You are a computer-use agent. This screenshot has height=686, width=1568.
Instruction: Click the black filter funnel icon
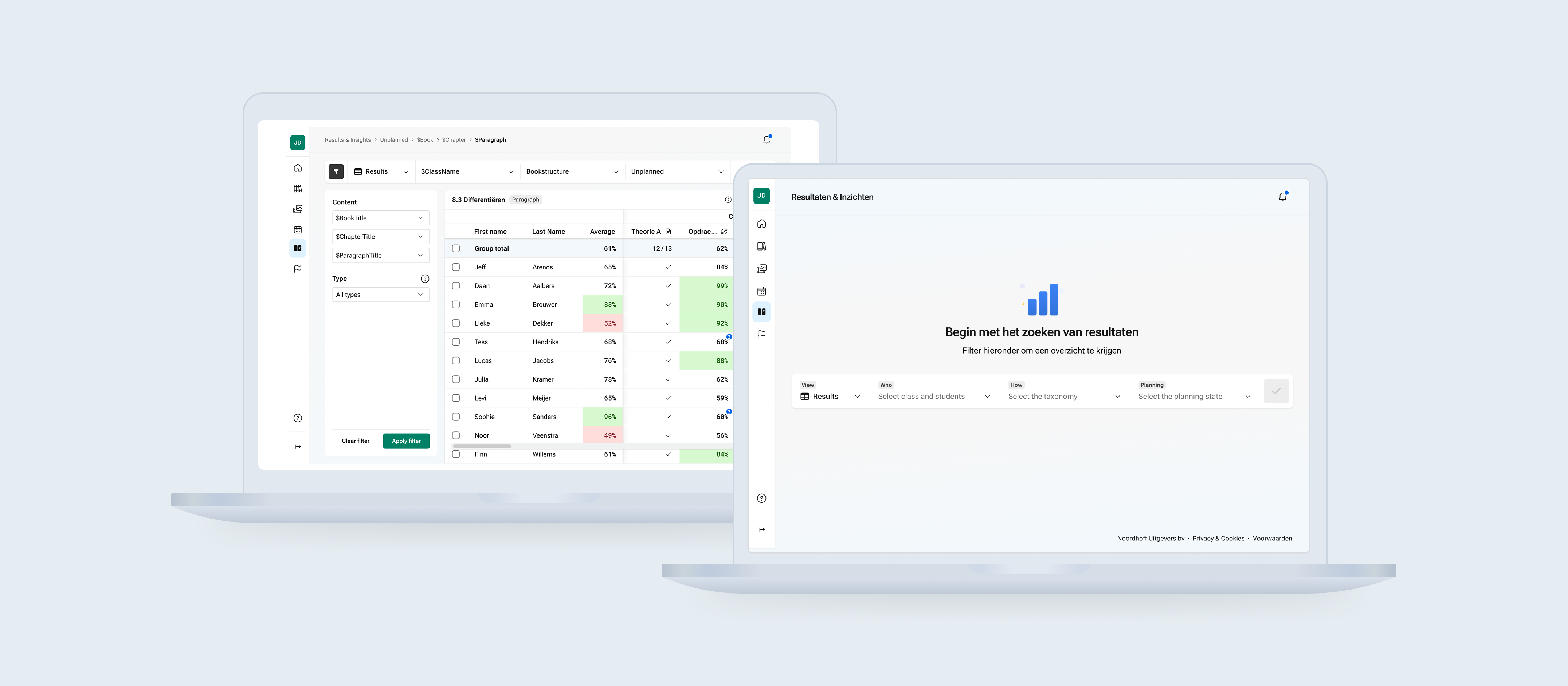[336, 171]
